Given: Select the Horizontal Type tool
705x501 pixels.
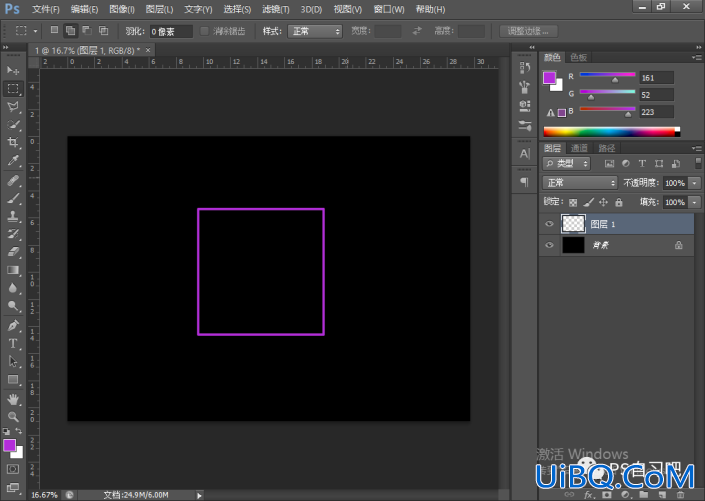Looking at the screenshot, I should pos(13,344).
